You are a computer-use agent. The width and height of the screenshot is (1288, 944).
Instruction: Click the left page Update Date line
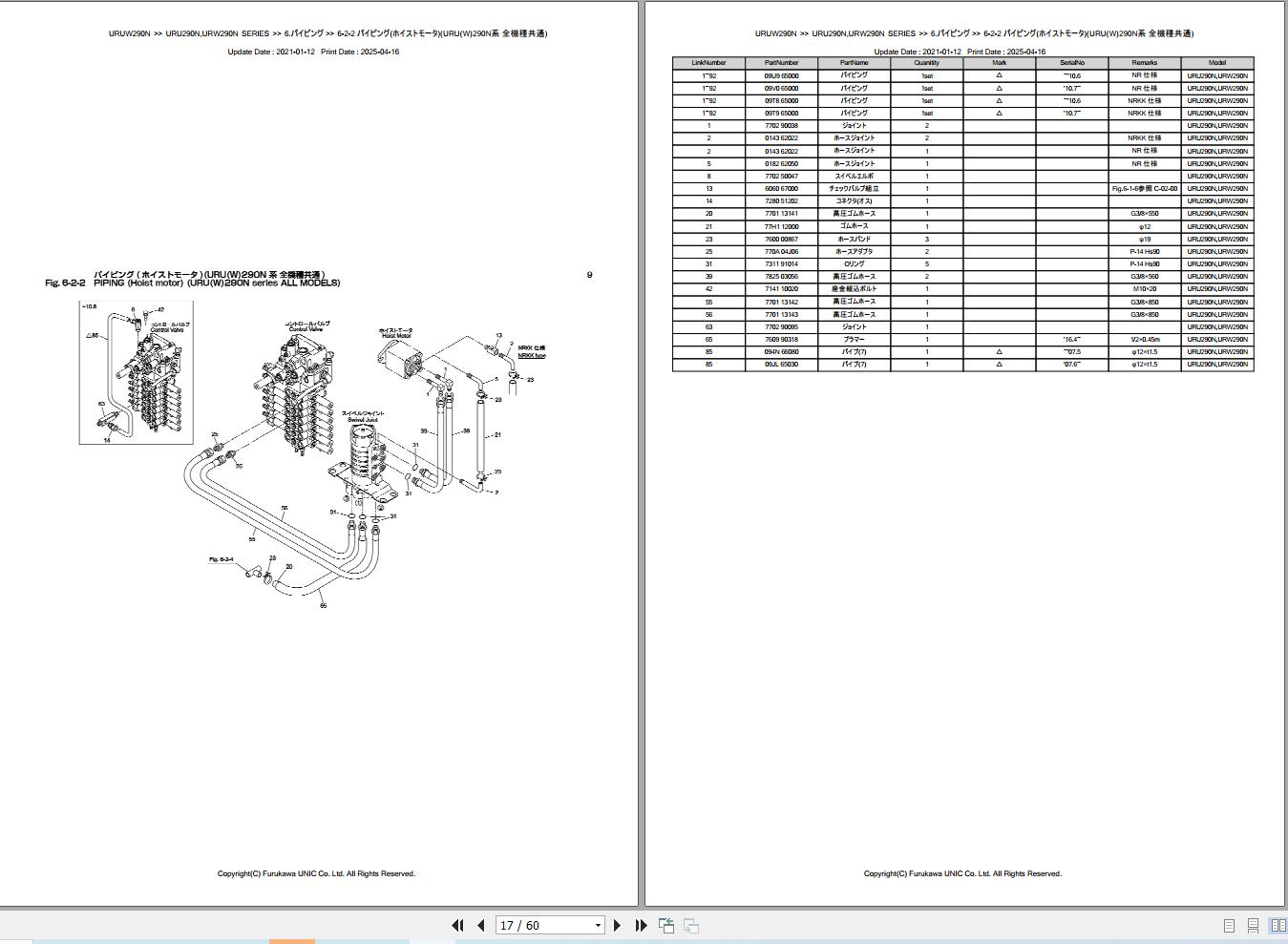[313, 52]
